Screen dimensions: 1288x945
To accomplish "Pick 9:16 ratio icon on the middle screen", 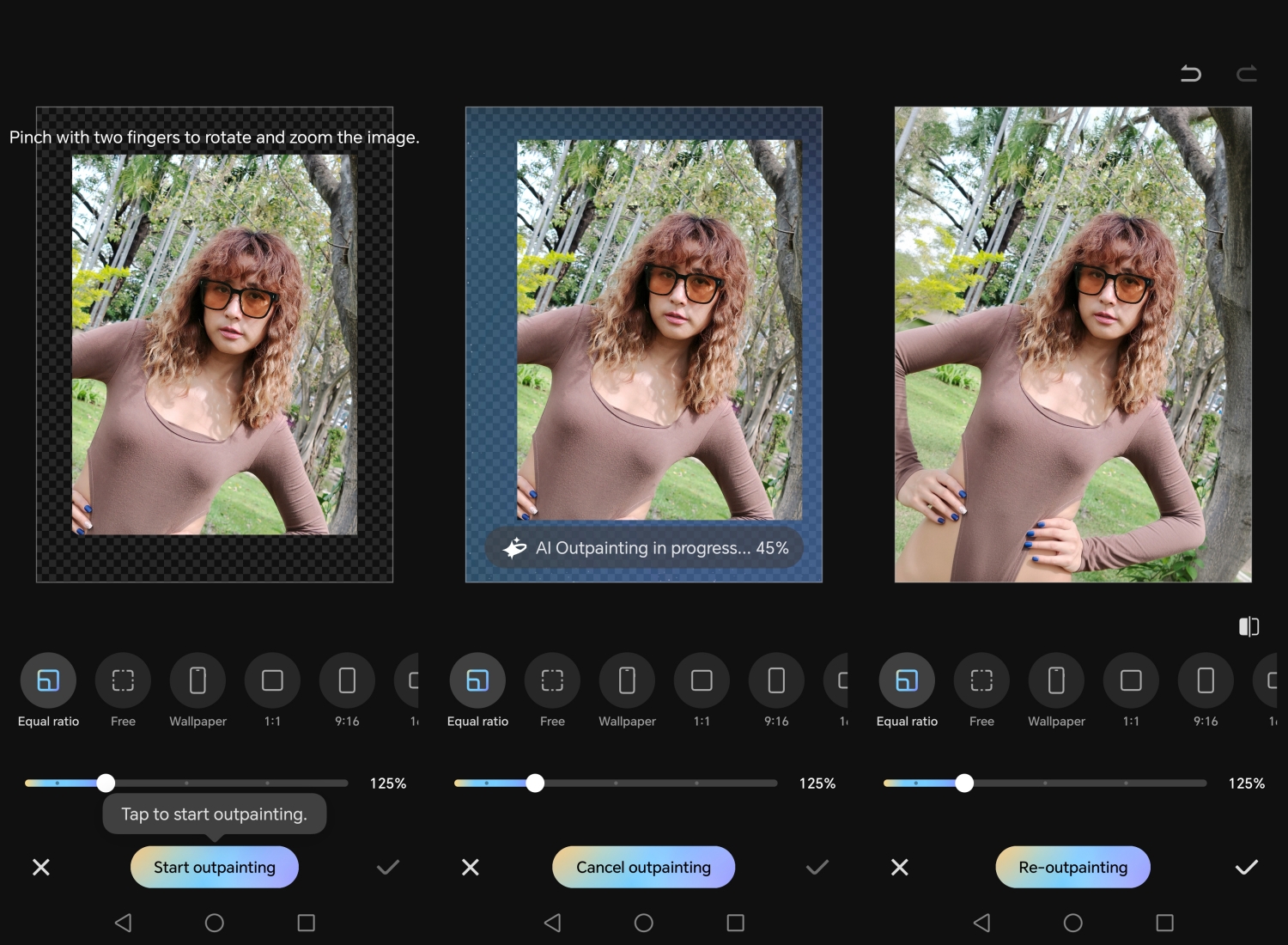I will click(776, 680).
